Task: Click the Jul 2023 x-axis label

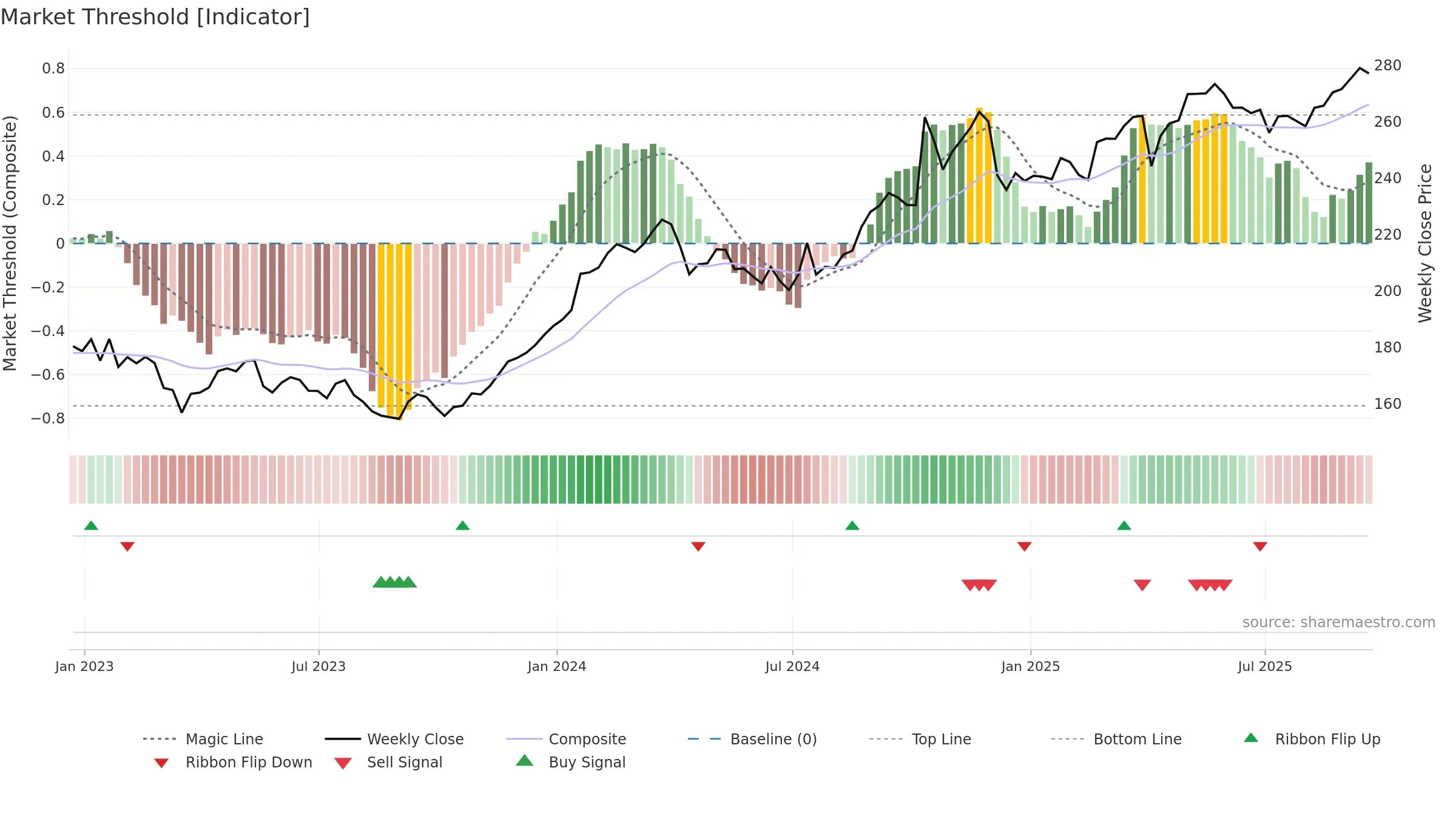Action: [318, 666]
